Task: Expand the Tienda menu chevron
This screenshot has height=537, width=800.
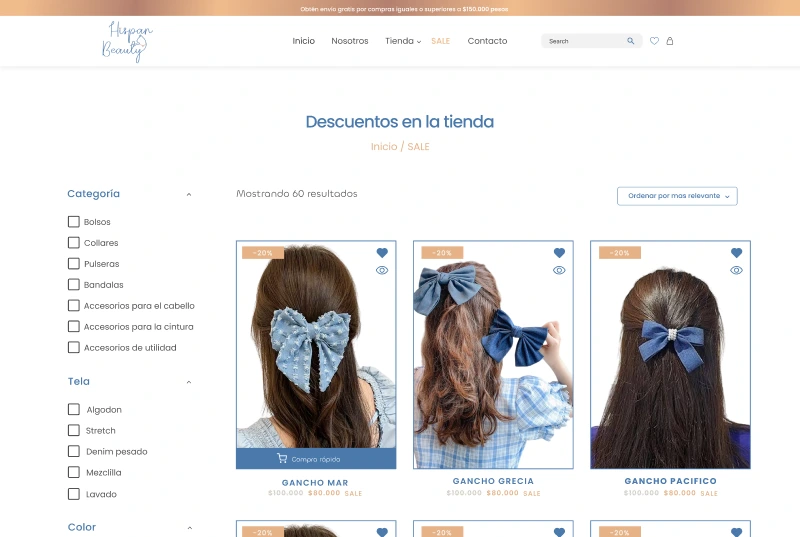Action: (419, 42)
